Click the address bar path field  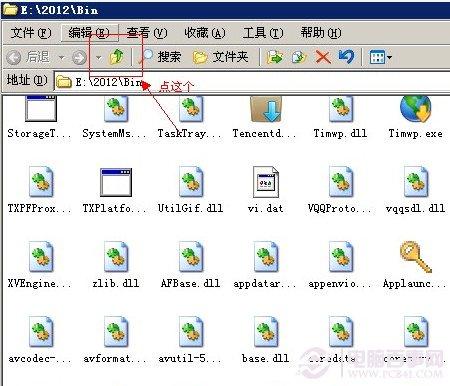tap(253, 81)
